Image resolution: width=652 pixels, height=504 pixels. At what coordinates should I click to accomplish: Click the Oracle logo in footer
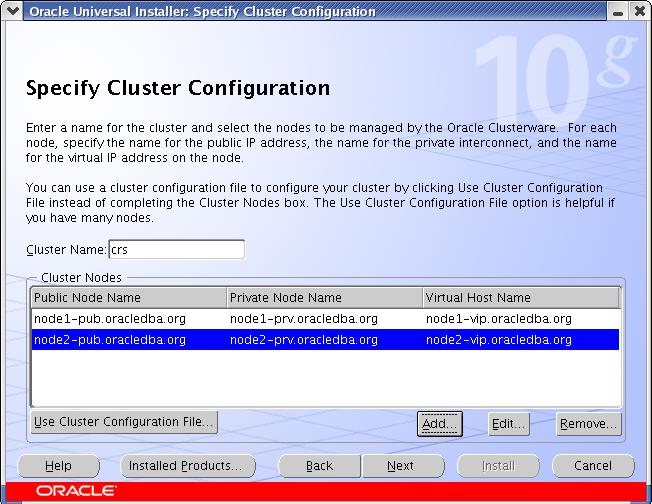tap(76, 491)
